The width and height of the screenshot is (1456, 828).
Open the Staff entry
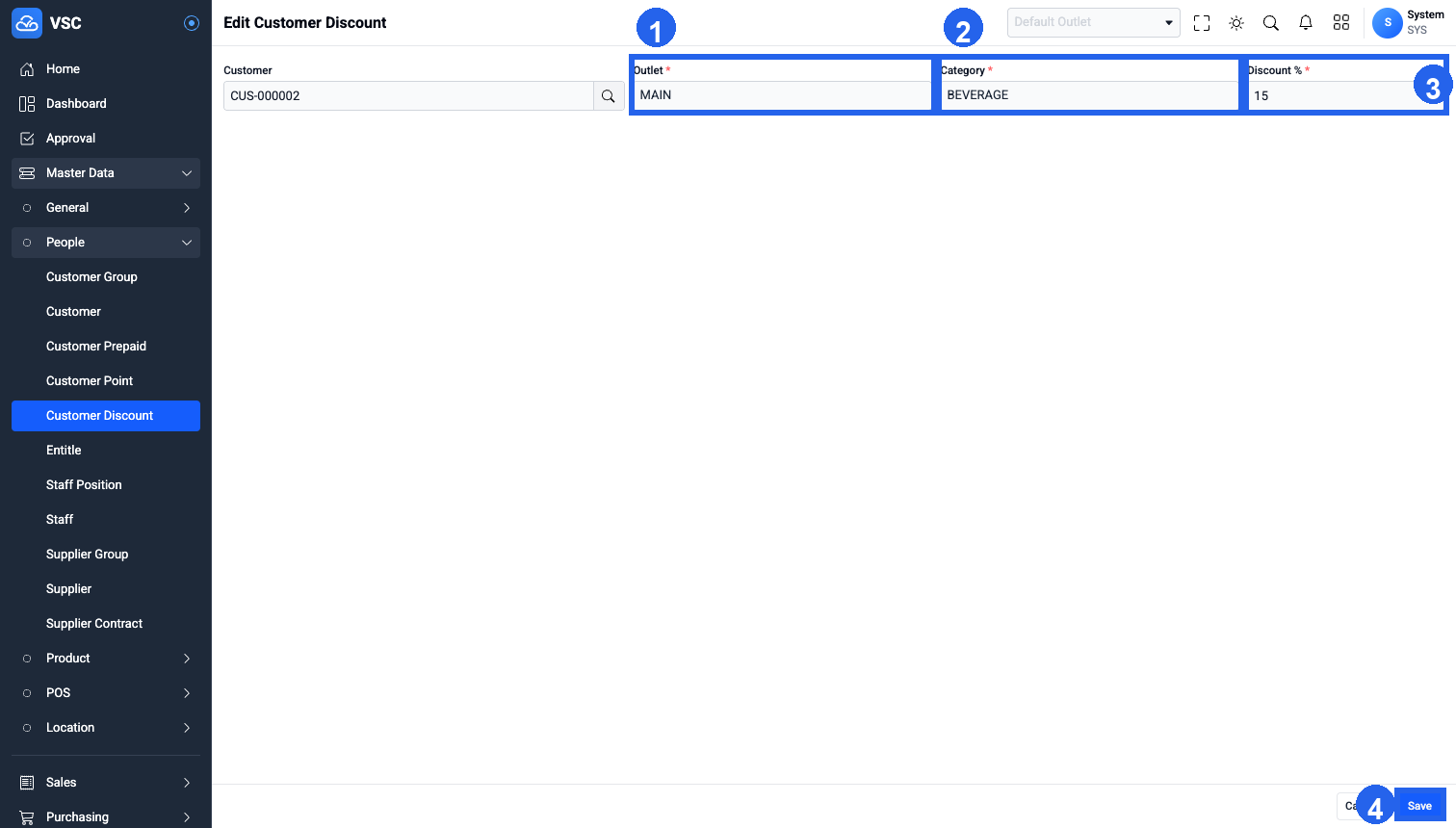(x=106, y=520)
